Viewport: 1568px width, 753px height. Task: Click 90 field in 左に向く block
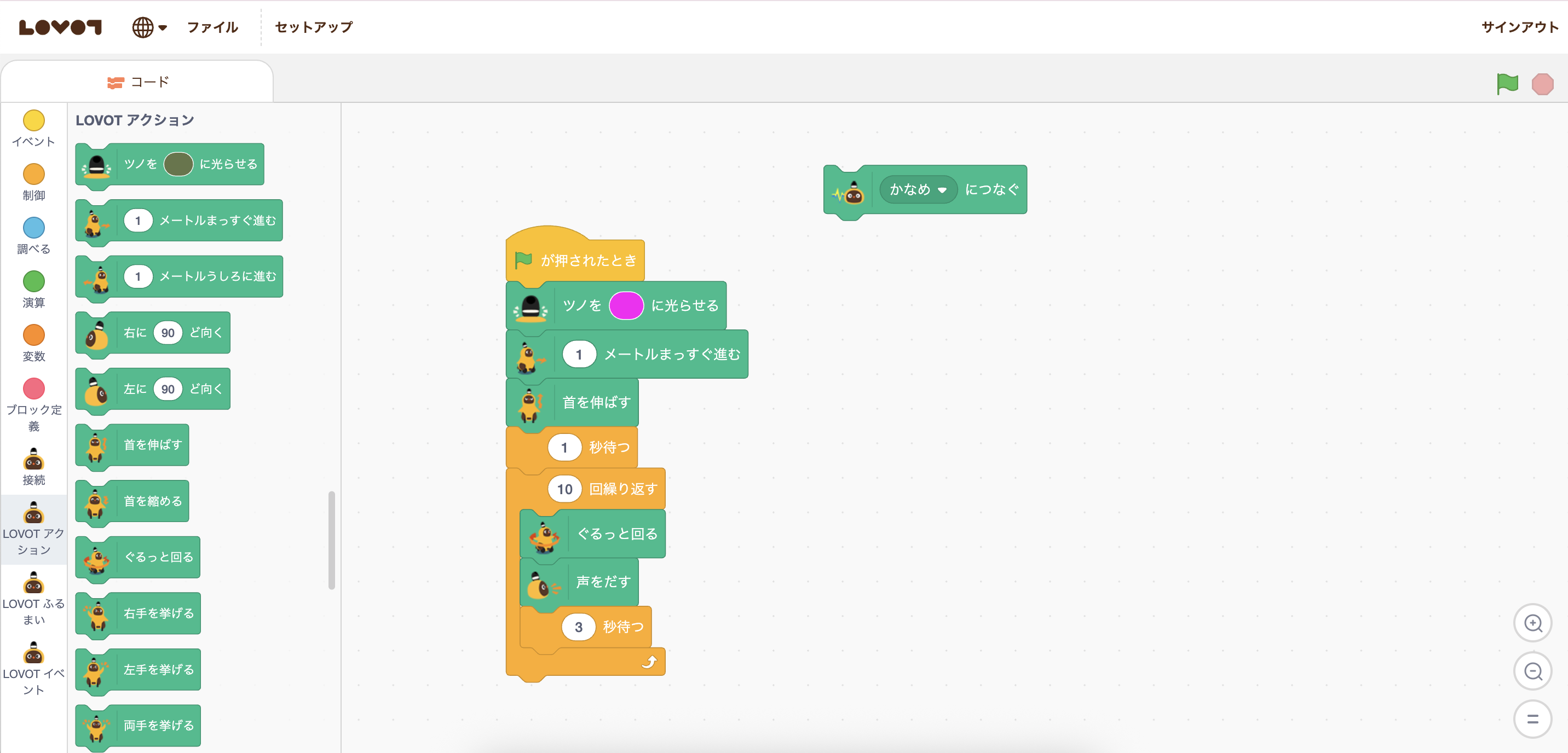pyautogui.click(x=168, y=389)
